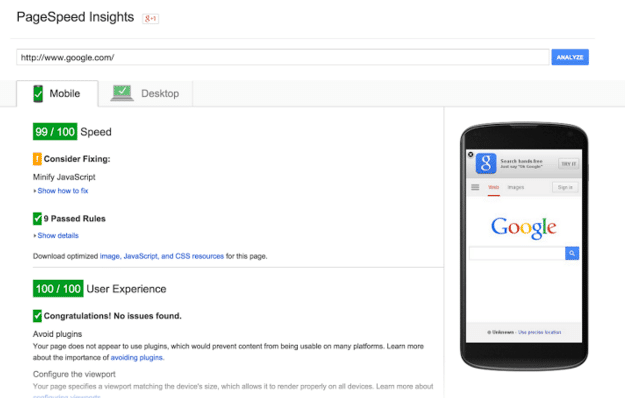625x398 pixels.
Task: Switch to the Desktop tab
Action: click(x=145, y=94)
